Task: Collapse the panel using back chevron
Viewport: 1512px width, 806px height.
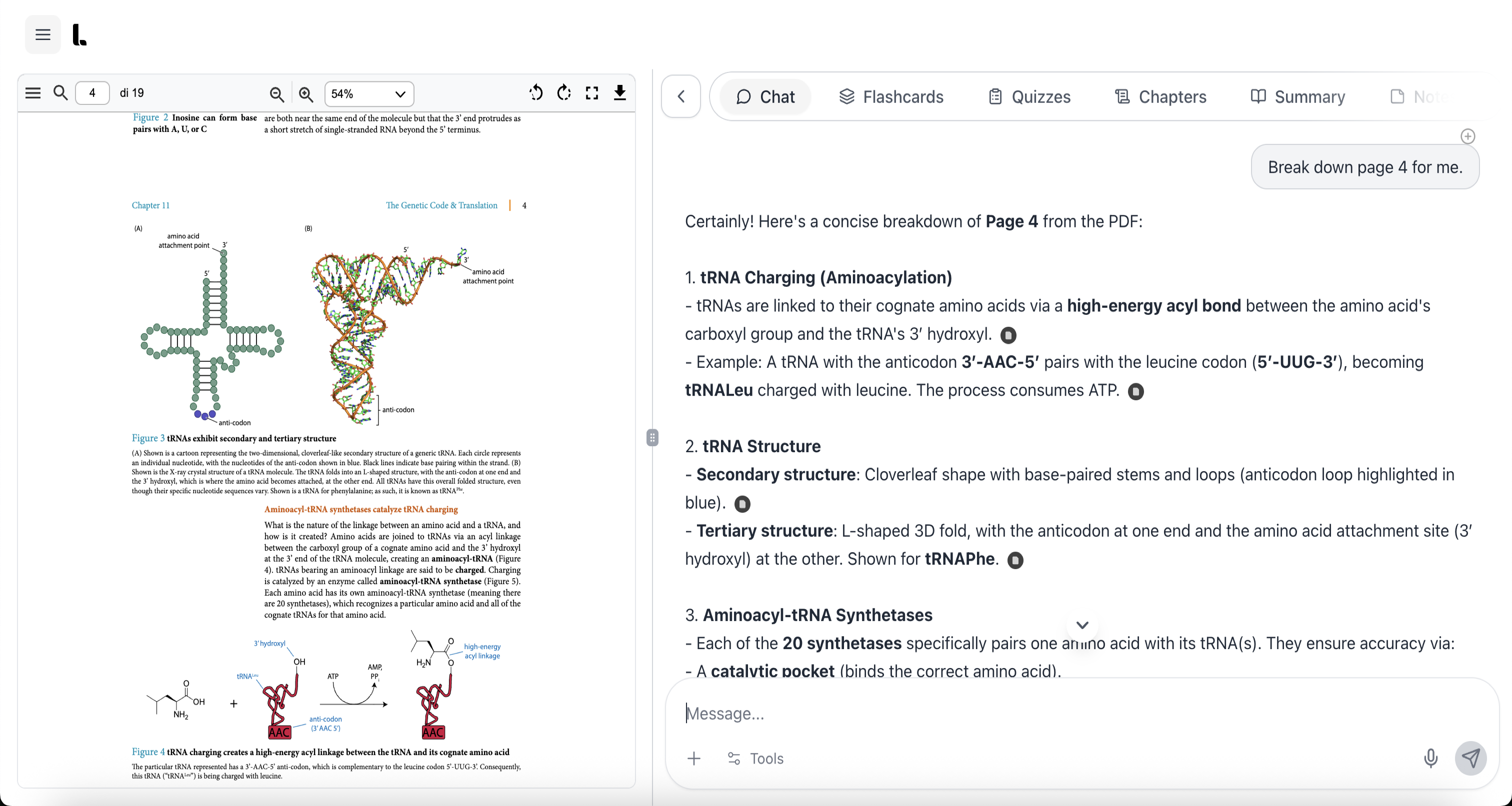Action: coord(681,96)
